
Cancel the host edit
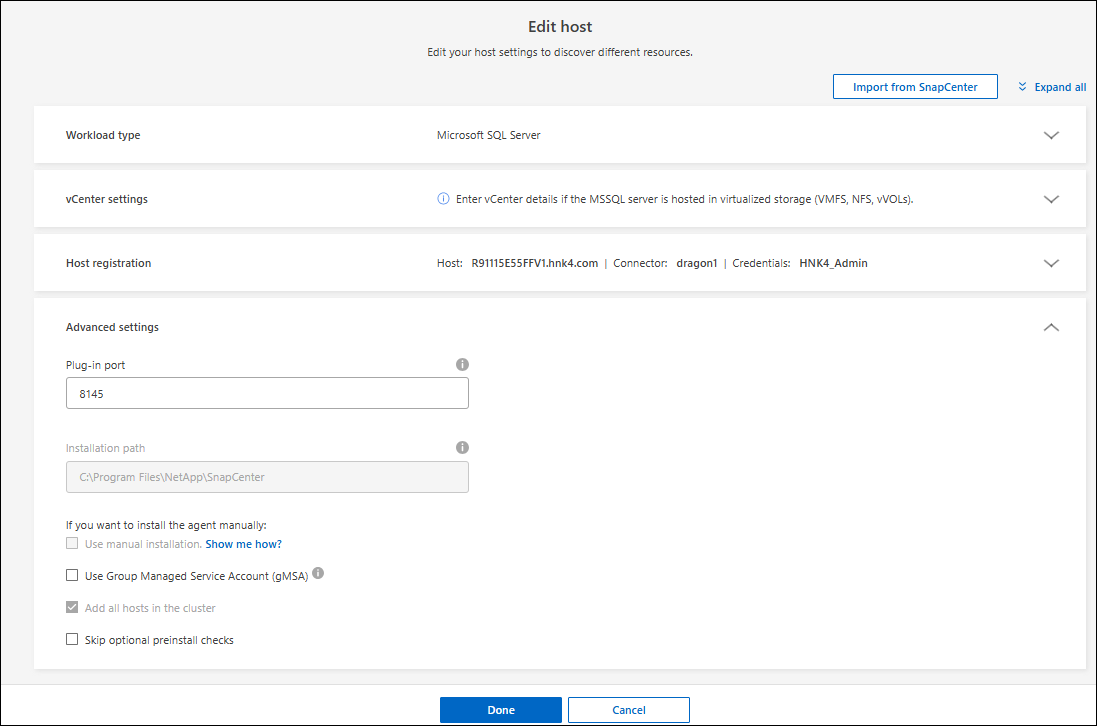[628, 710]
